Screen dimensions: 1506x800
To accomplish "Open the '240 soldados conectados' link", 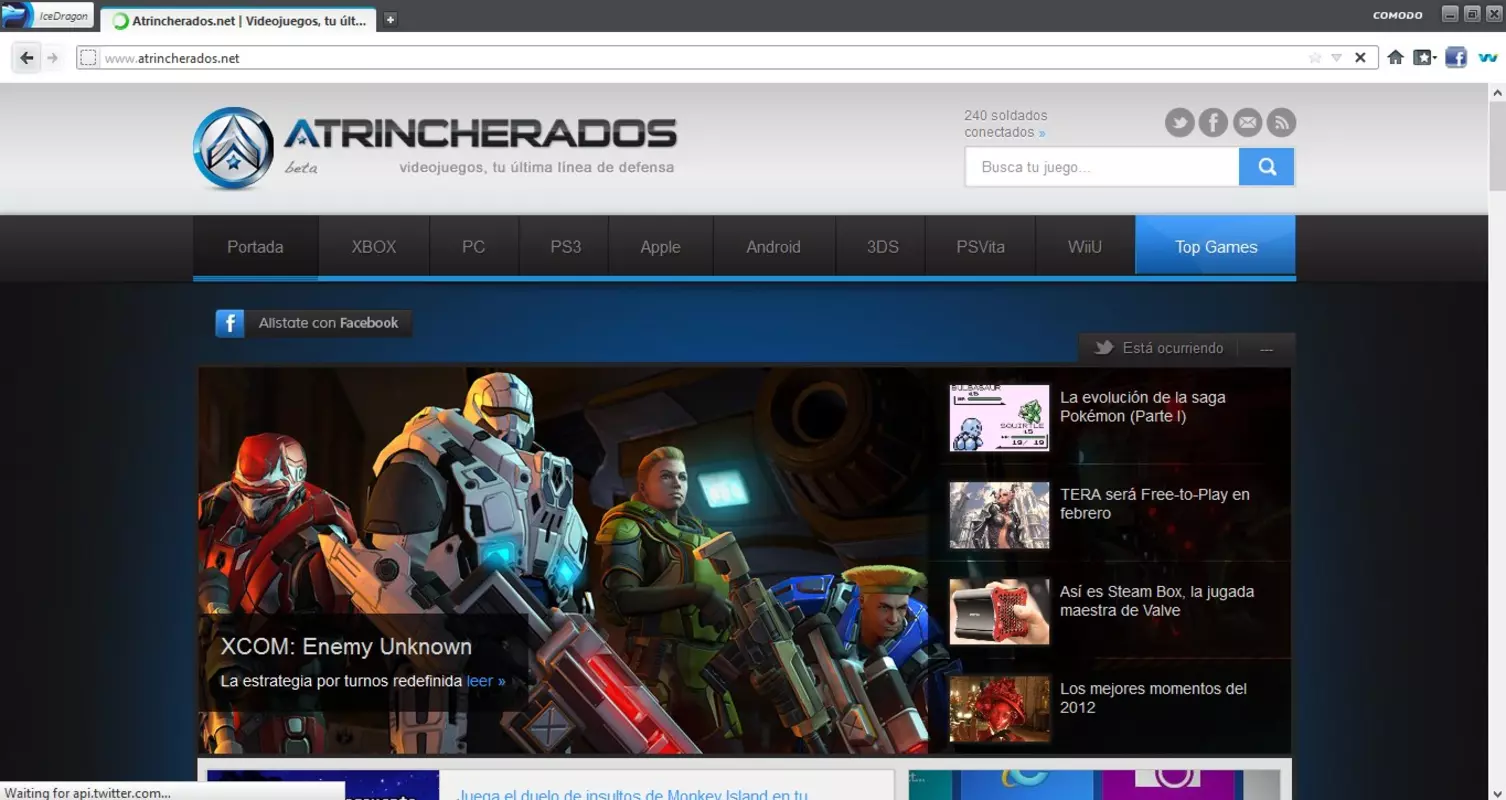I will (x=1005, y=124).
